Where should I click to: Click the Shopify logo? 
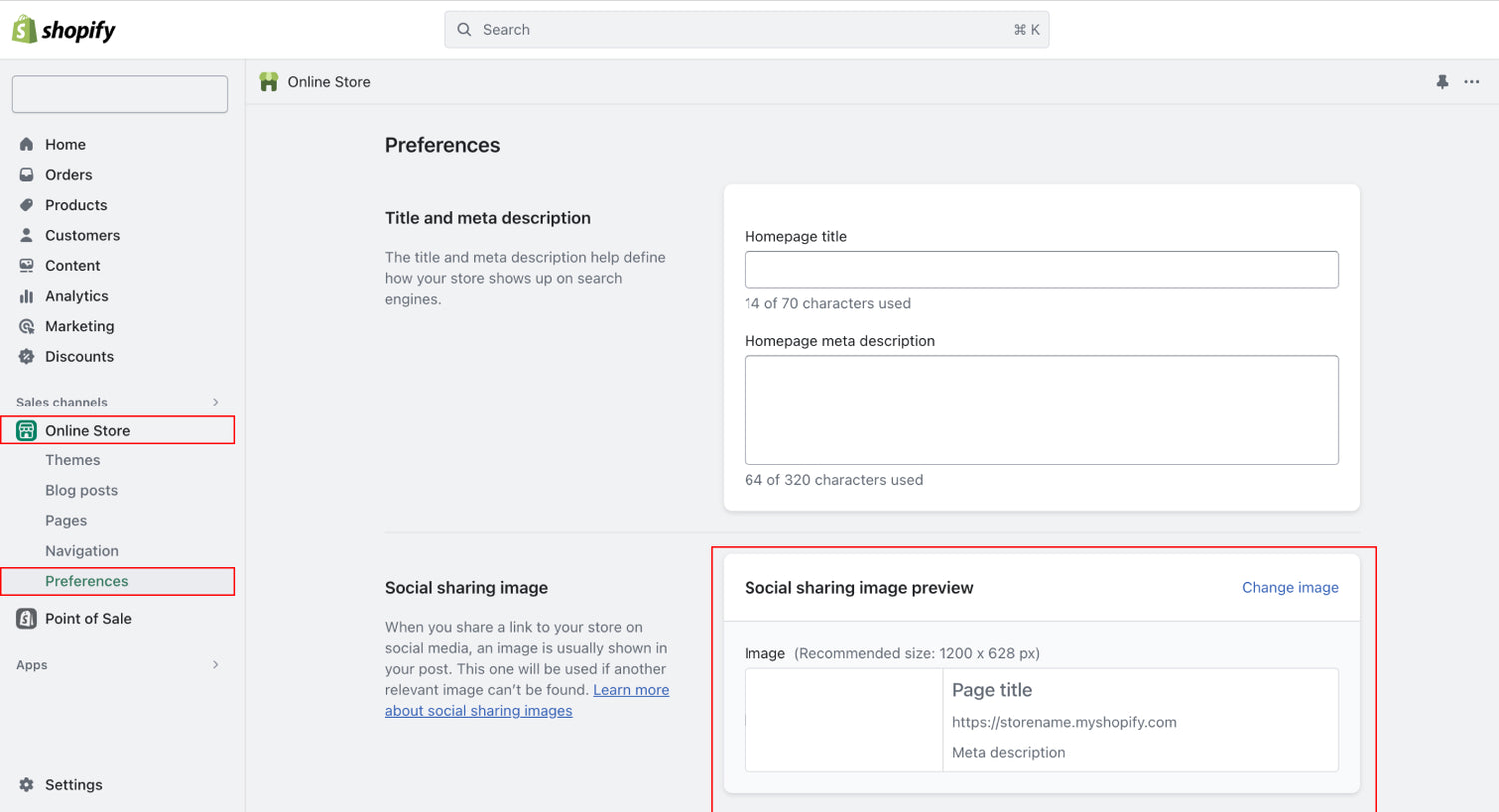[x=63, y=30]
